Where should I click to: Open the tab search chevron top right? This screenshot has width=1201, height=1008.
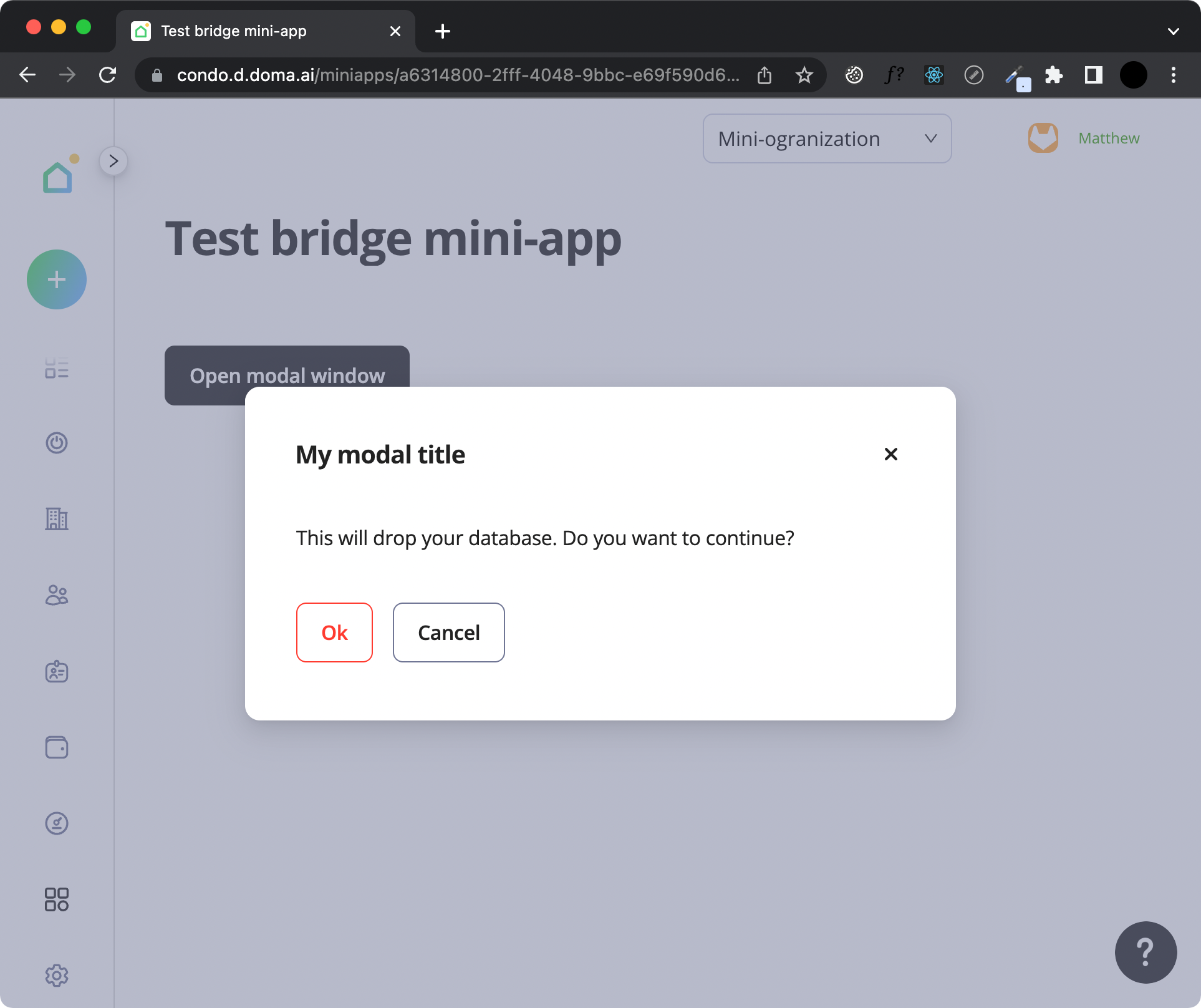[1173, 31]
